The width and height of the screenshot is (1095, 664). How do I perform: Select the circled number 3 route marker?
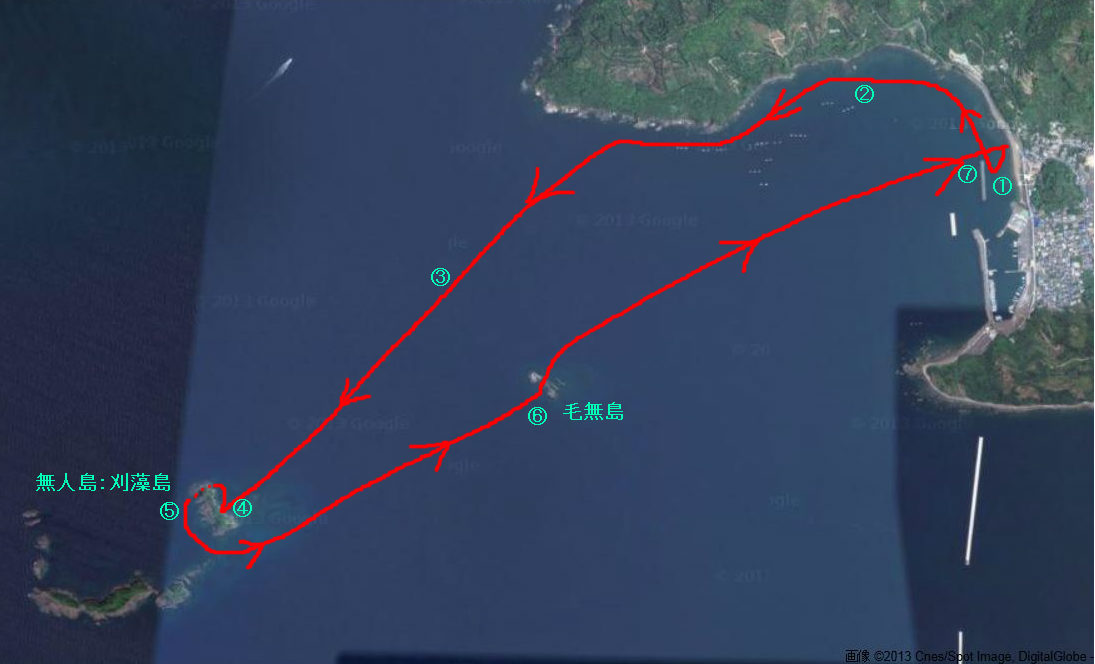[x=440, y=277]
